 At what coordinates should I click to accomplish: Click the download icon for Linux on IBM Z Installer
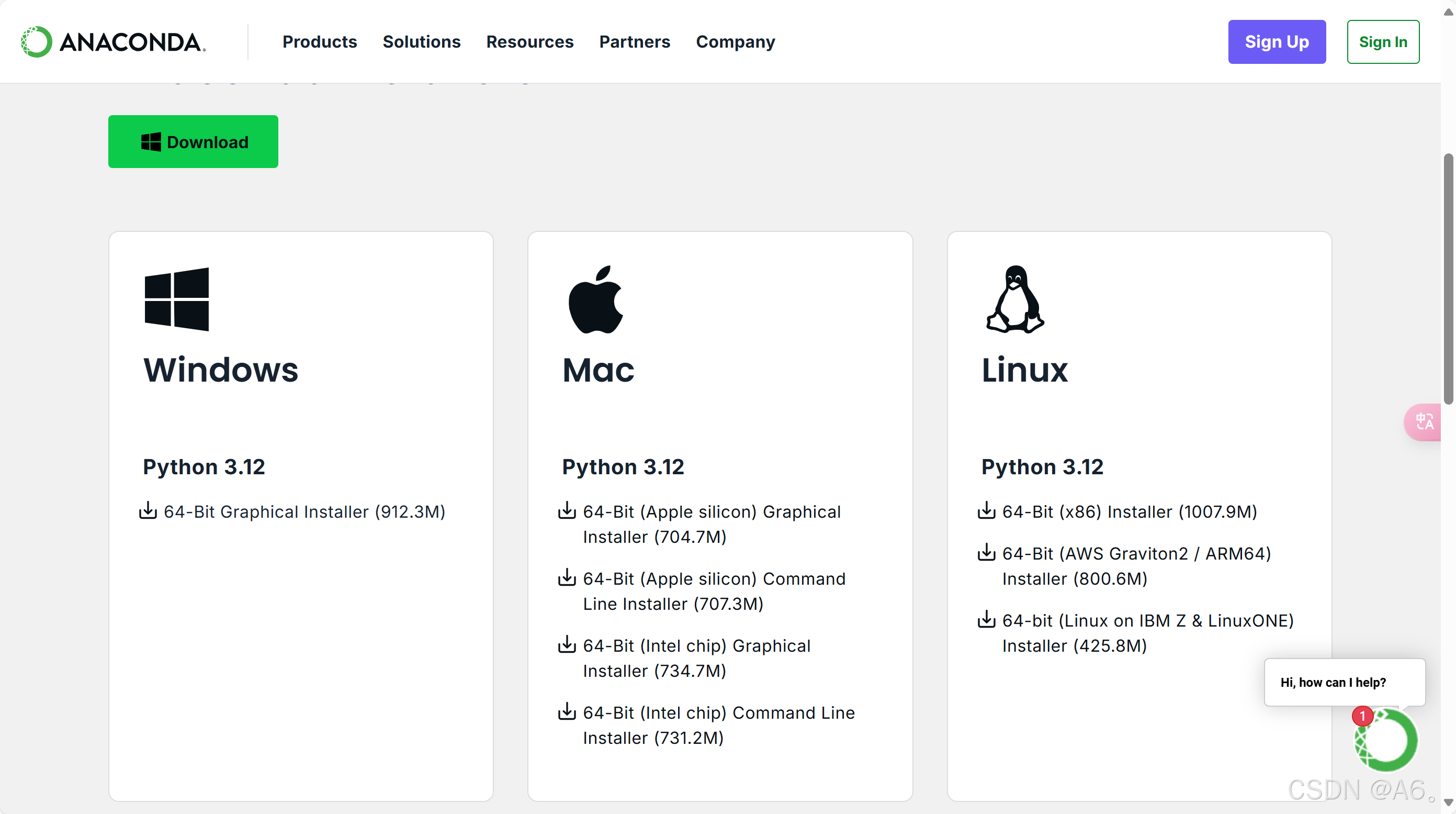point(986,619)
